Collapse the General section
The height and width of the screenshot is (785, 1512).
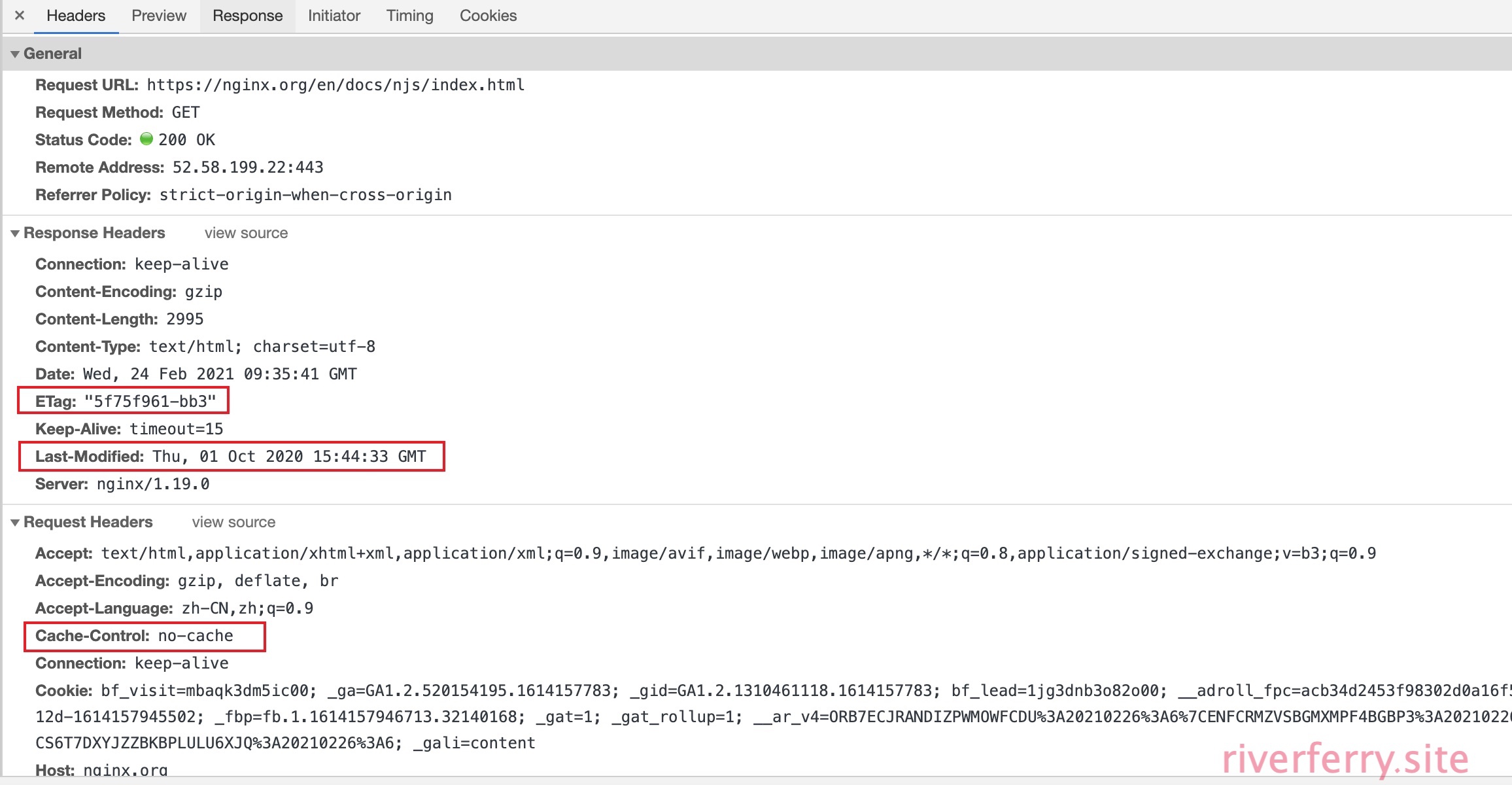[15, 54]
